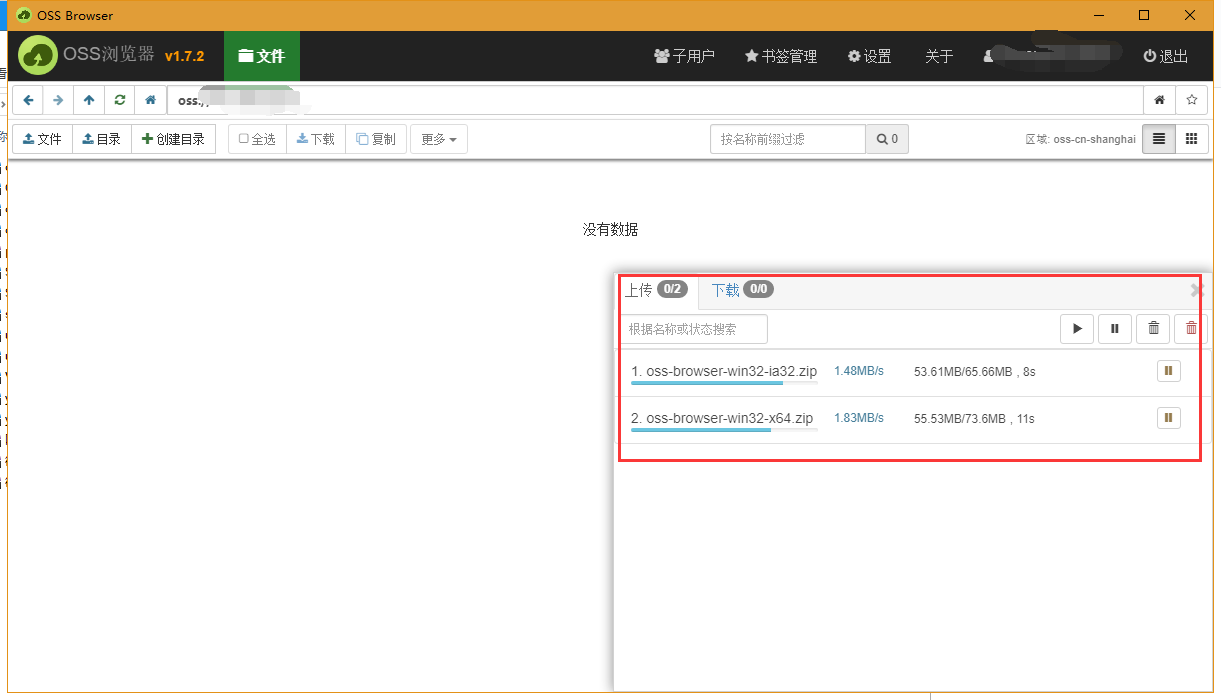1221x700 pixels.
Task: Pause oss-browser-win32-ia32.zip upload
Action: (1168, 371)
